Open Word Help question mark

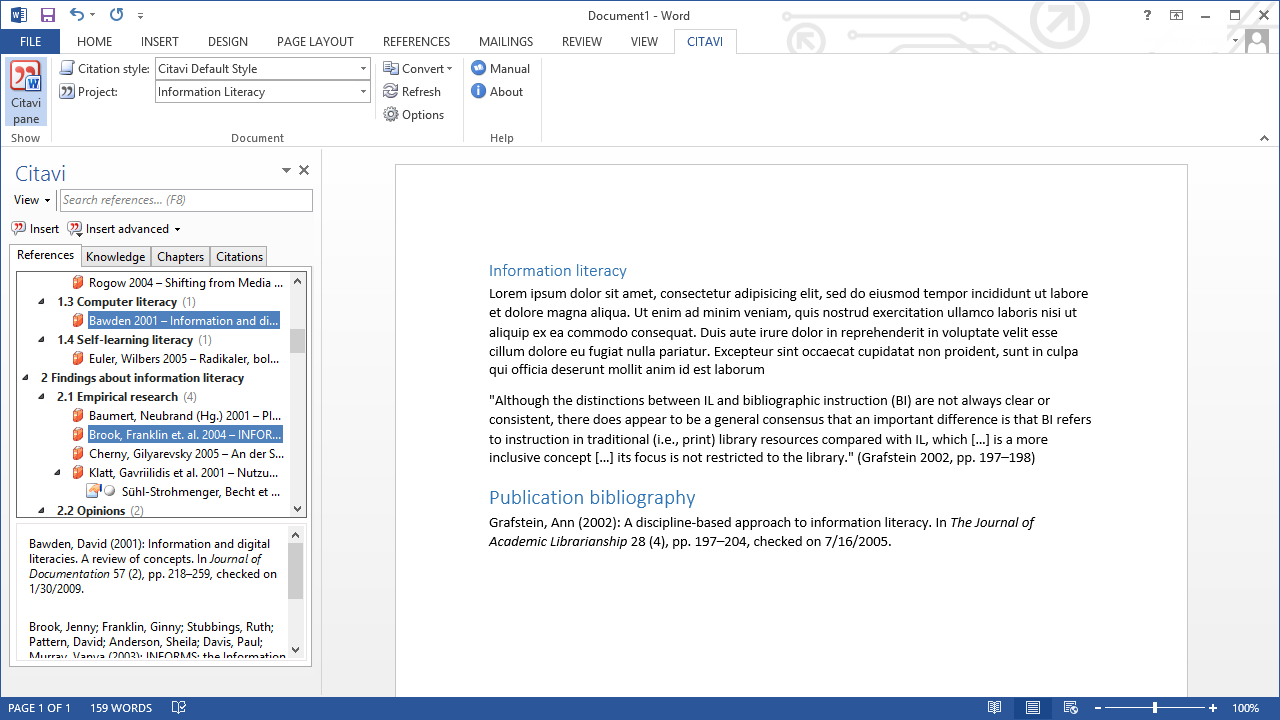coord(1147,15)
